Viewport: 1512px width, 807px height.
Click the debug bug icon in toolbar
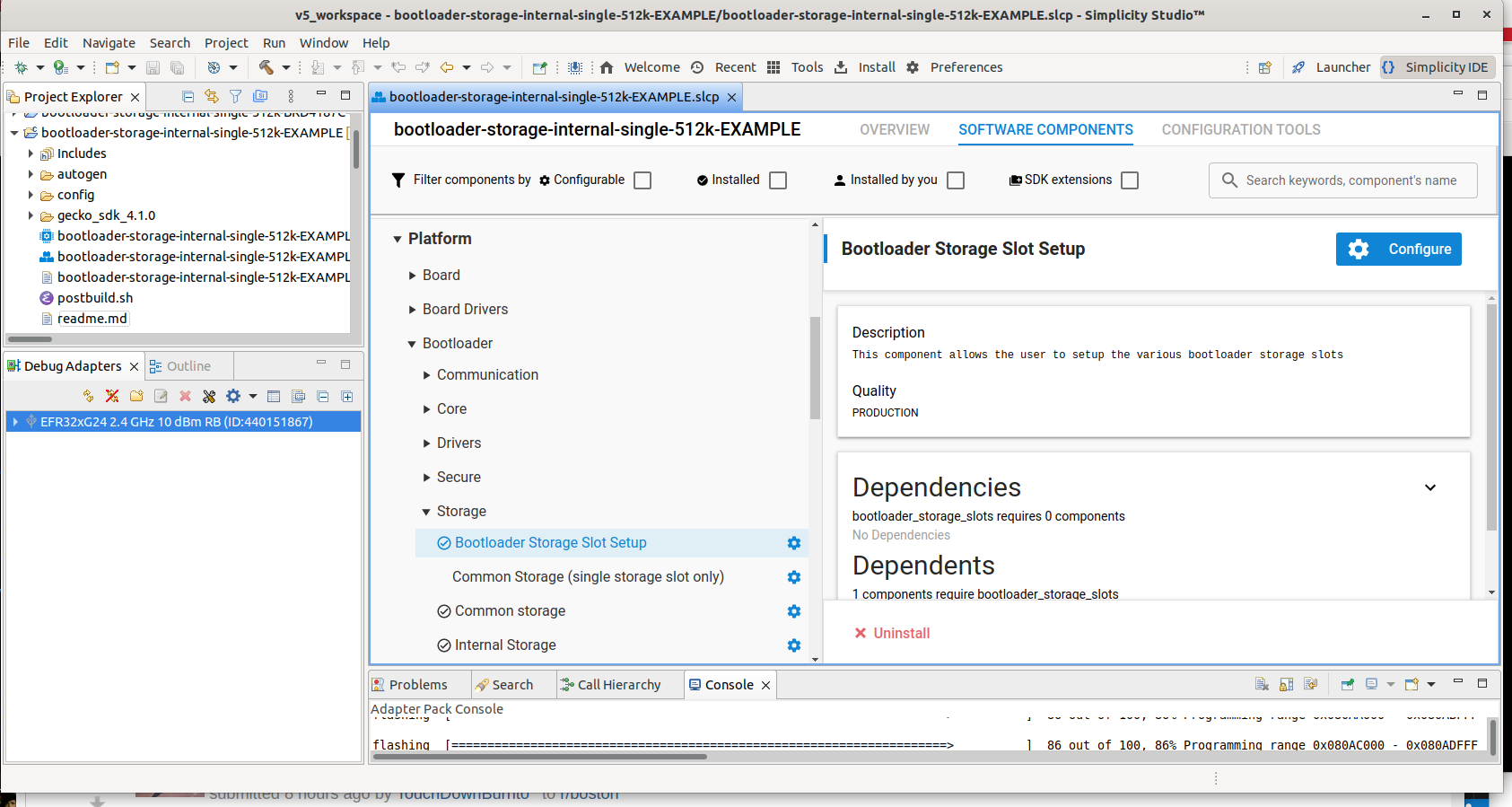(21, 67)
